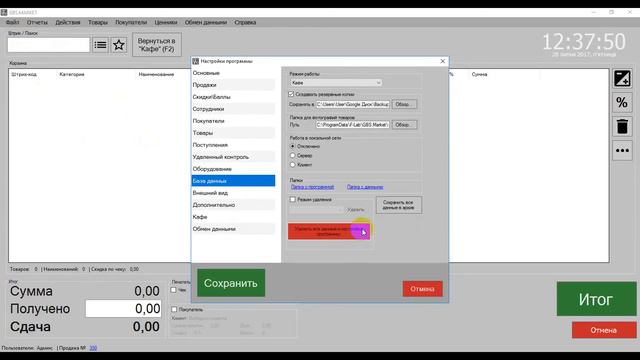Select the Товары settings section in the dialog

point(233,133)
